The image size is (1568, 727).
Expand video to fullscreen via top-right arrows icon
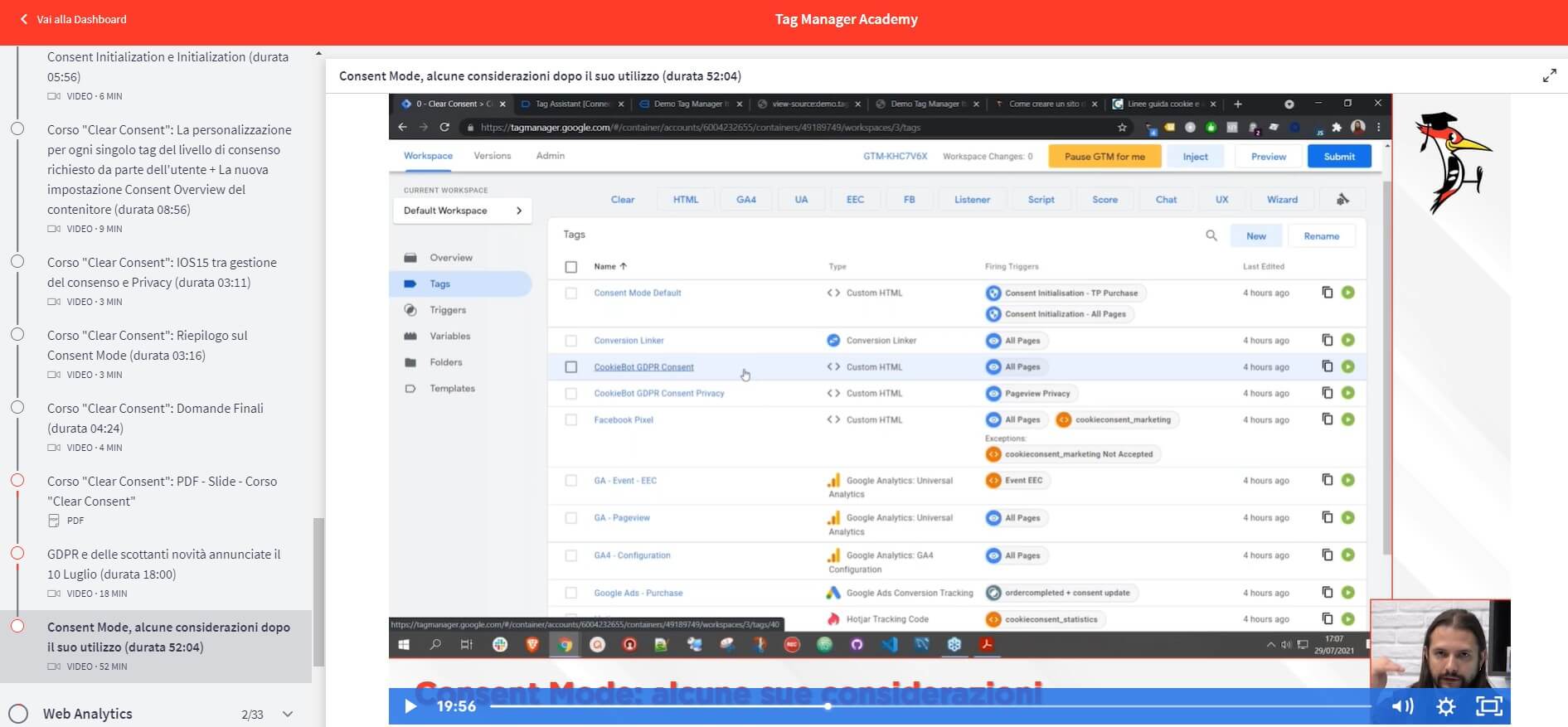(1549, 75)
